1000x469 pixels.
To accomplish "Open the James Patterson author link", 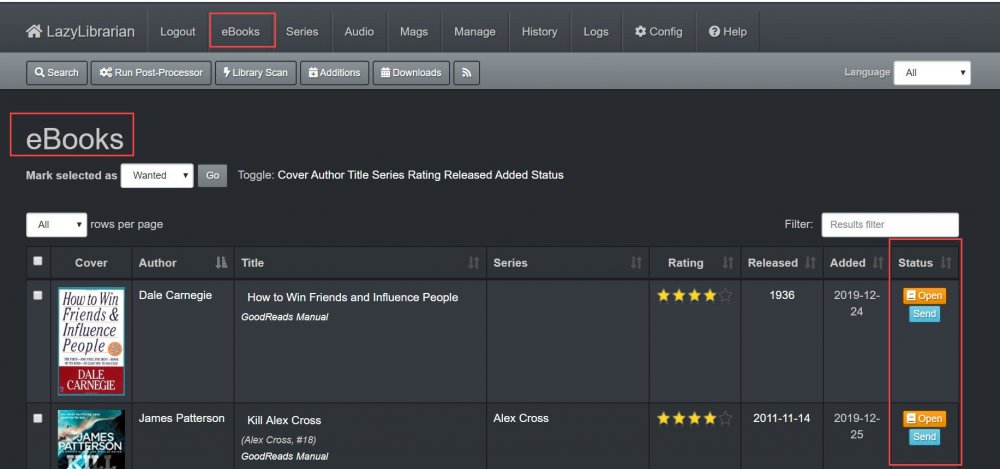I will click(x=182, y=418).
